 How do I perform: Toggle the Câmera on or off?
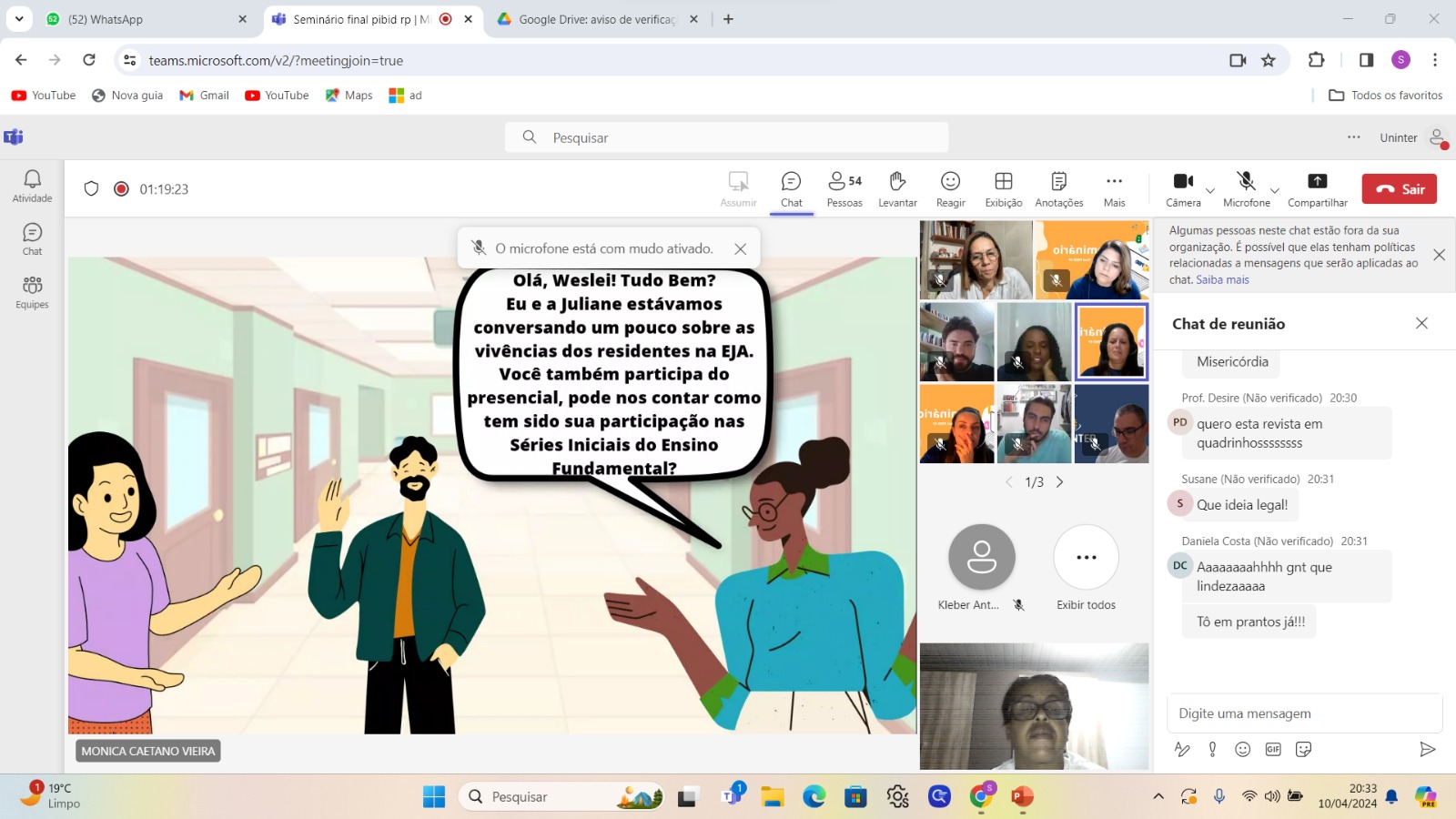[x=1183, y=188]
